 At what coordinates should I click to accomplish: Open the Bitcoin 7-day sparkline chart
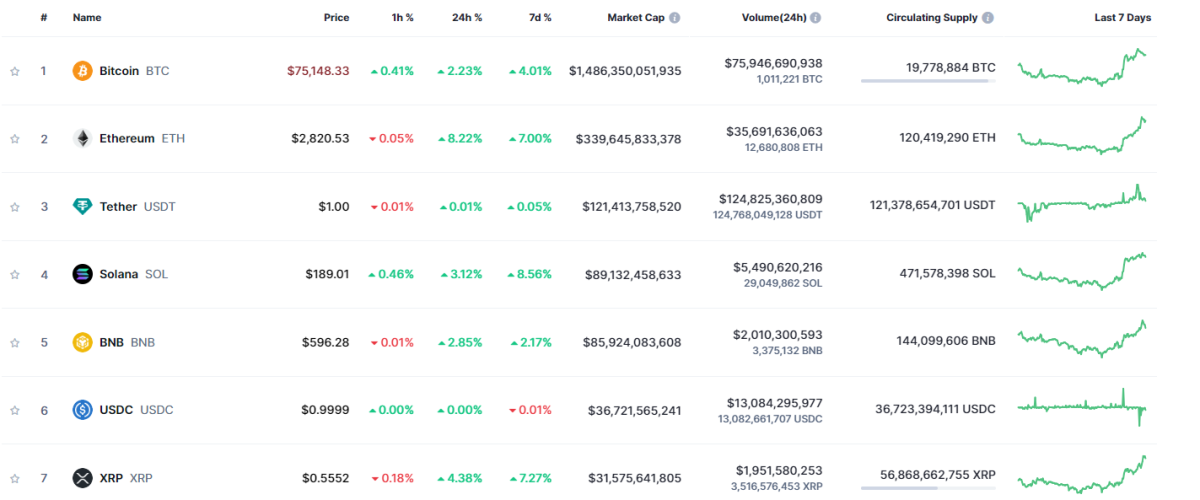(1082, 69)
